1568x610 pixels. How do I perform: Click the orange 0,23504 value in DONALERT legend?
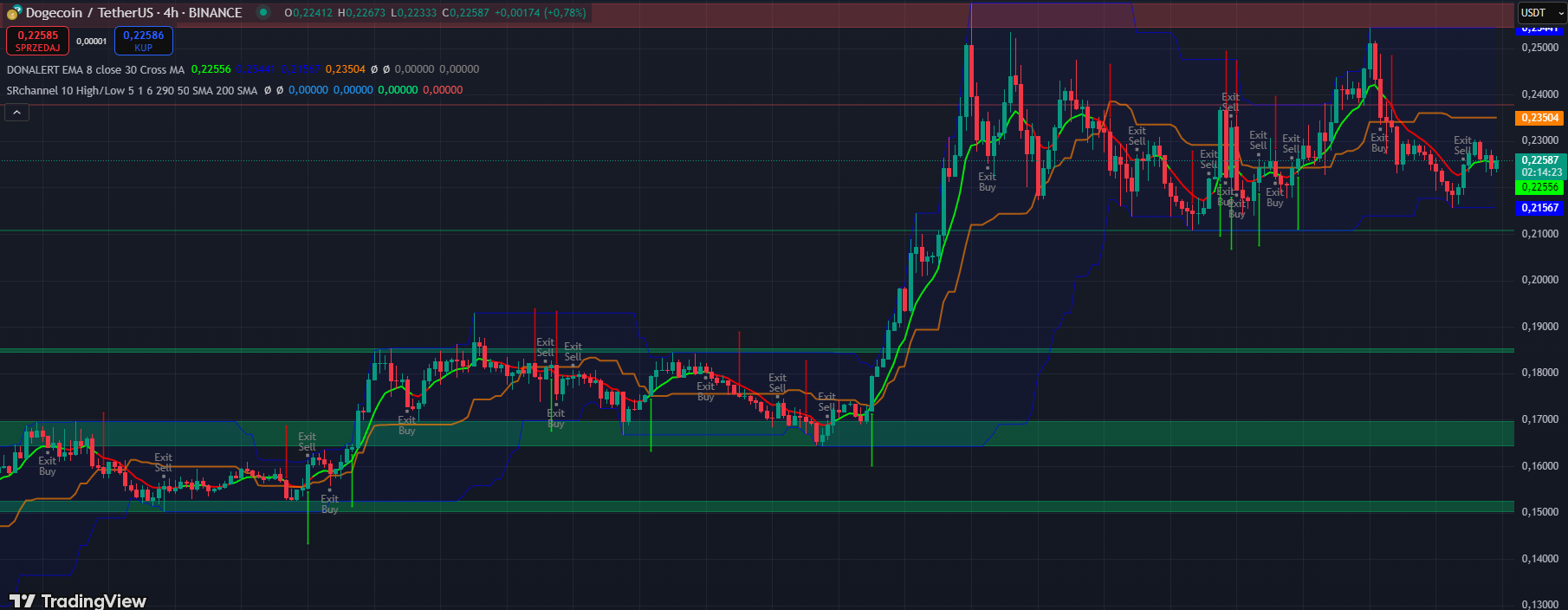pyautogui.click(x=345, y=69)
